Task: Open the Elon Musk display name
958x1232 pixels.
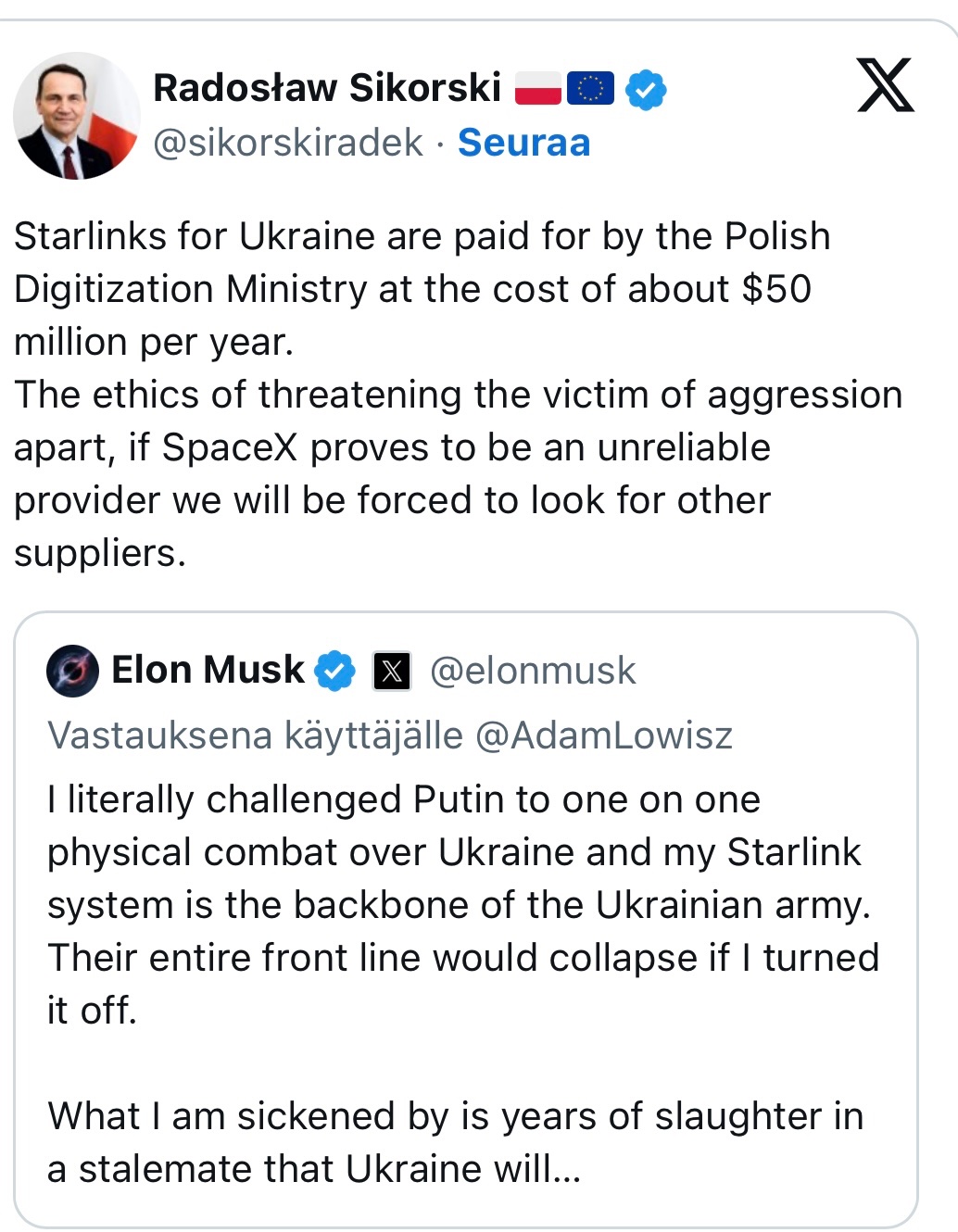Action: coord(208,670)
